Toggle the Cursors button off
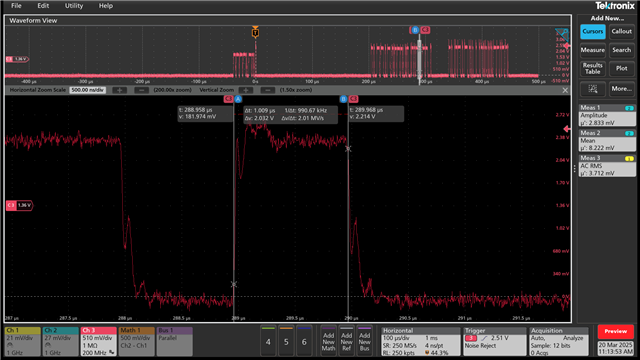 [593, 31]
